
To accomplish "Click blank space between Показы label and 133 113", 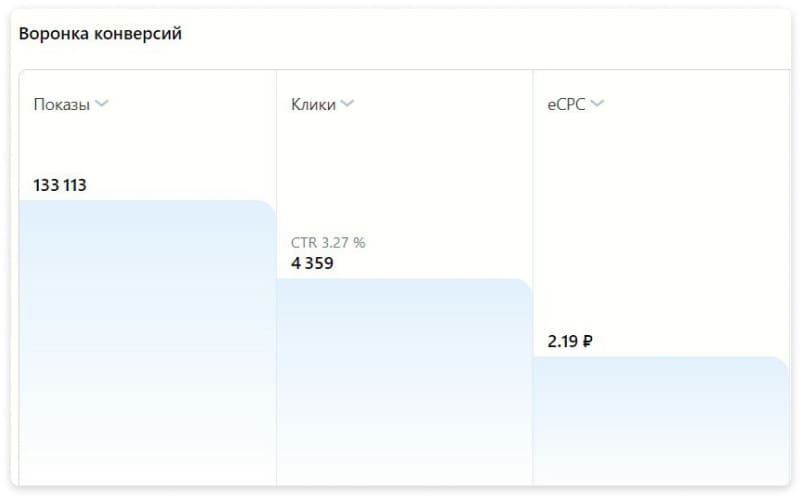I will tap(147, 145).
